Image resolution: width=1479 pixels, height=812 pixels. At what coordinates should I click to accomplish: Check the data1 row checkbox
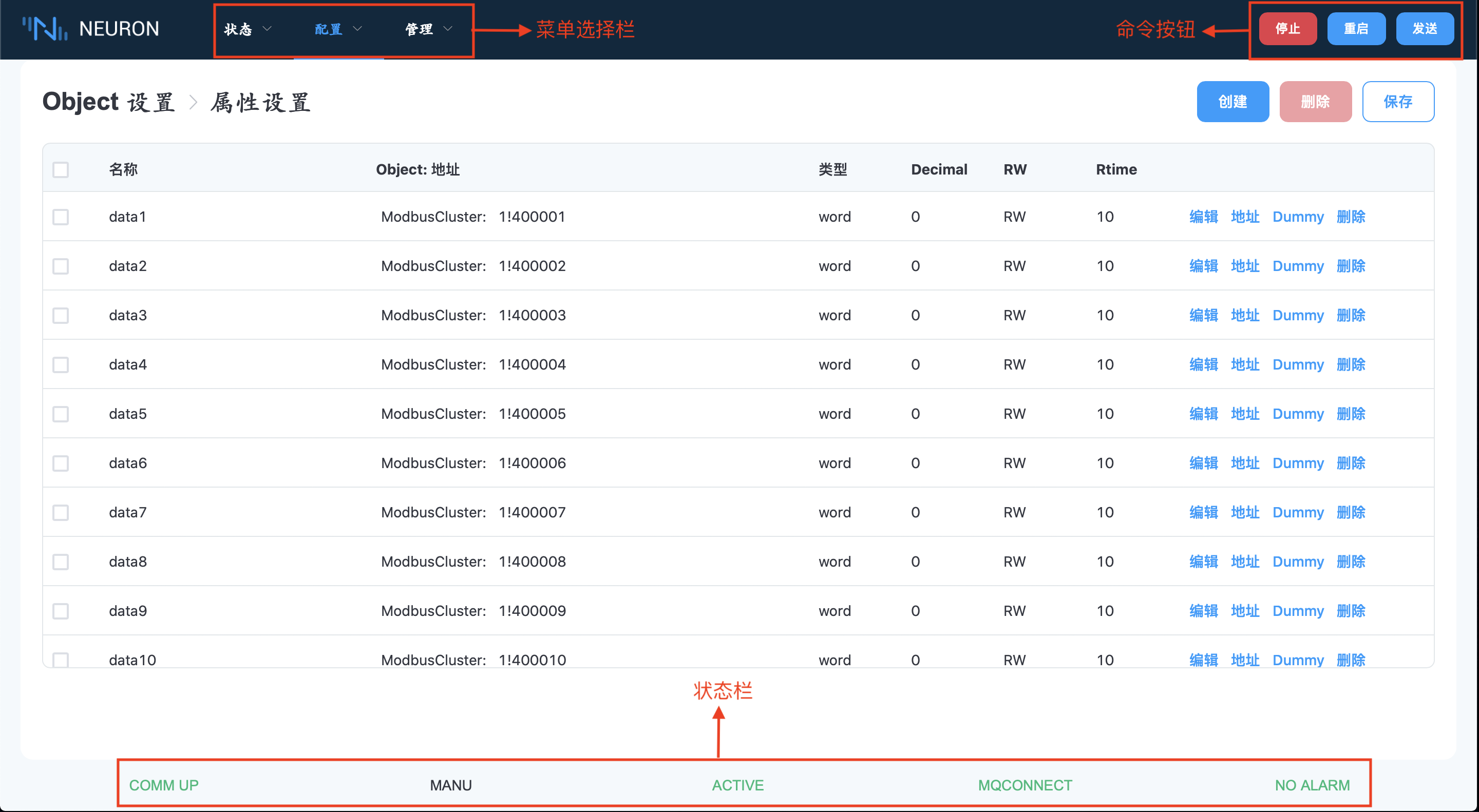[60, 217]
